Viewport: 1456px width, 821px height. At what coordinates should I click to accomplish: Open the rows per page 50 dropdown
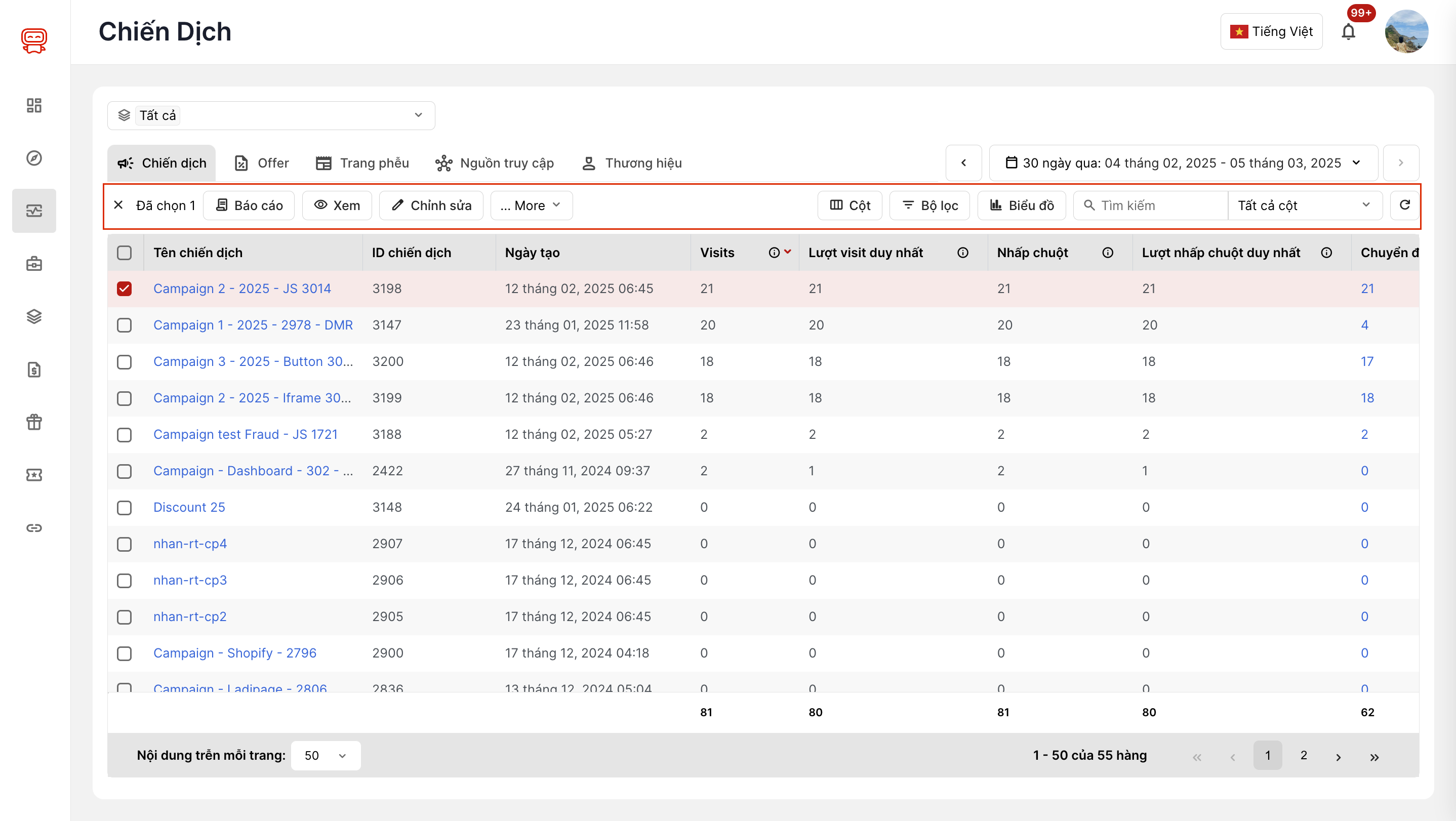click(x=326, y=756)
